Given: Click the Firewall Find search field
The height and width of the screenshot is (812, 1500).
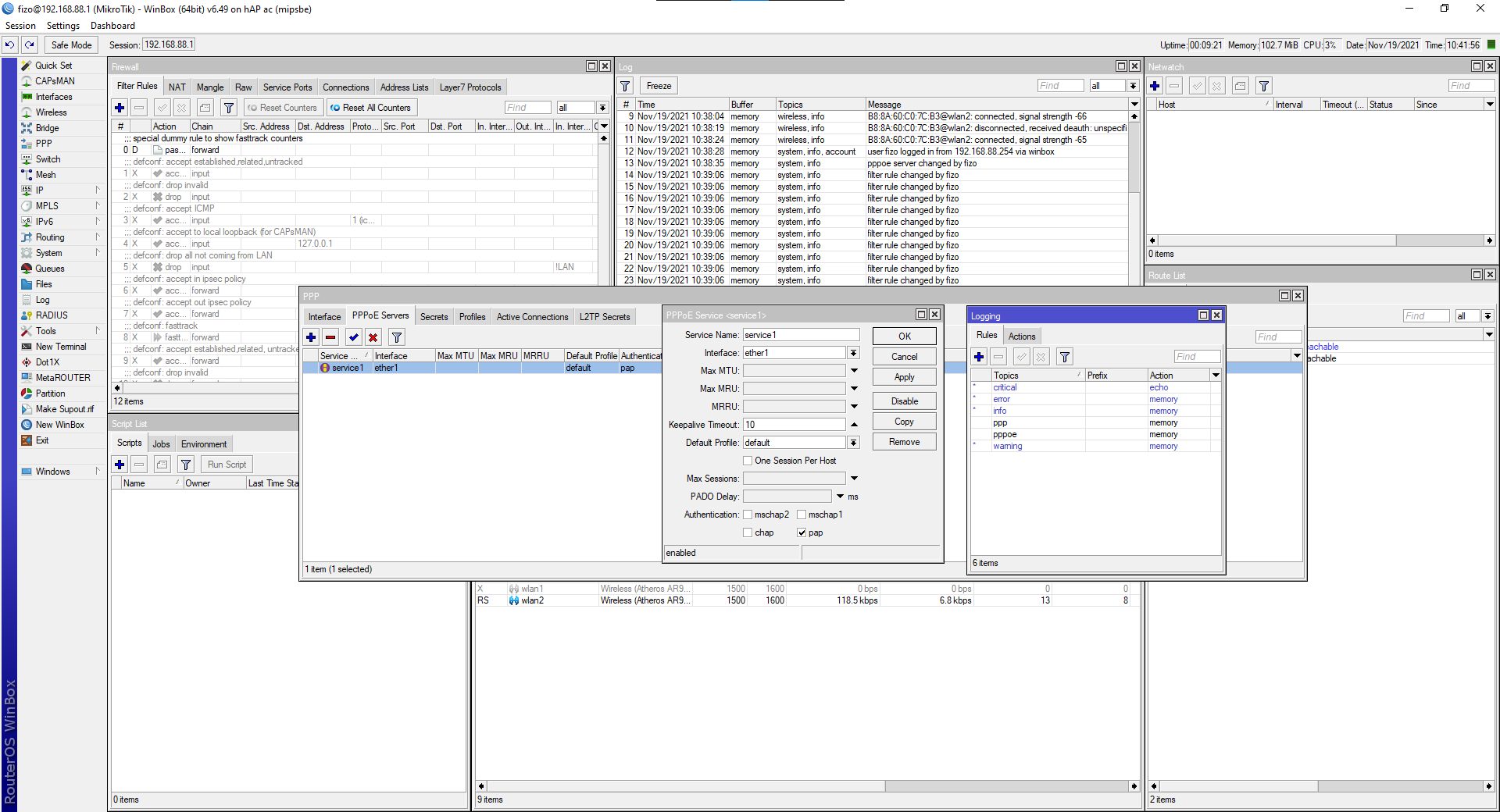Looking at the screenshot, I should (528, 108).
